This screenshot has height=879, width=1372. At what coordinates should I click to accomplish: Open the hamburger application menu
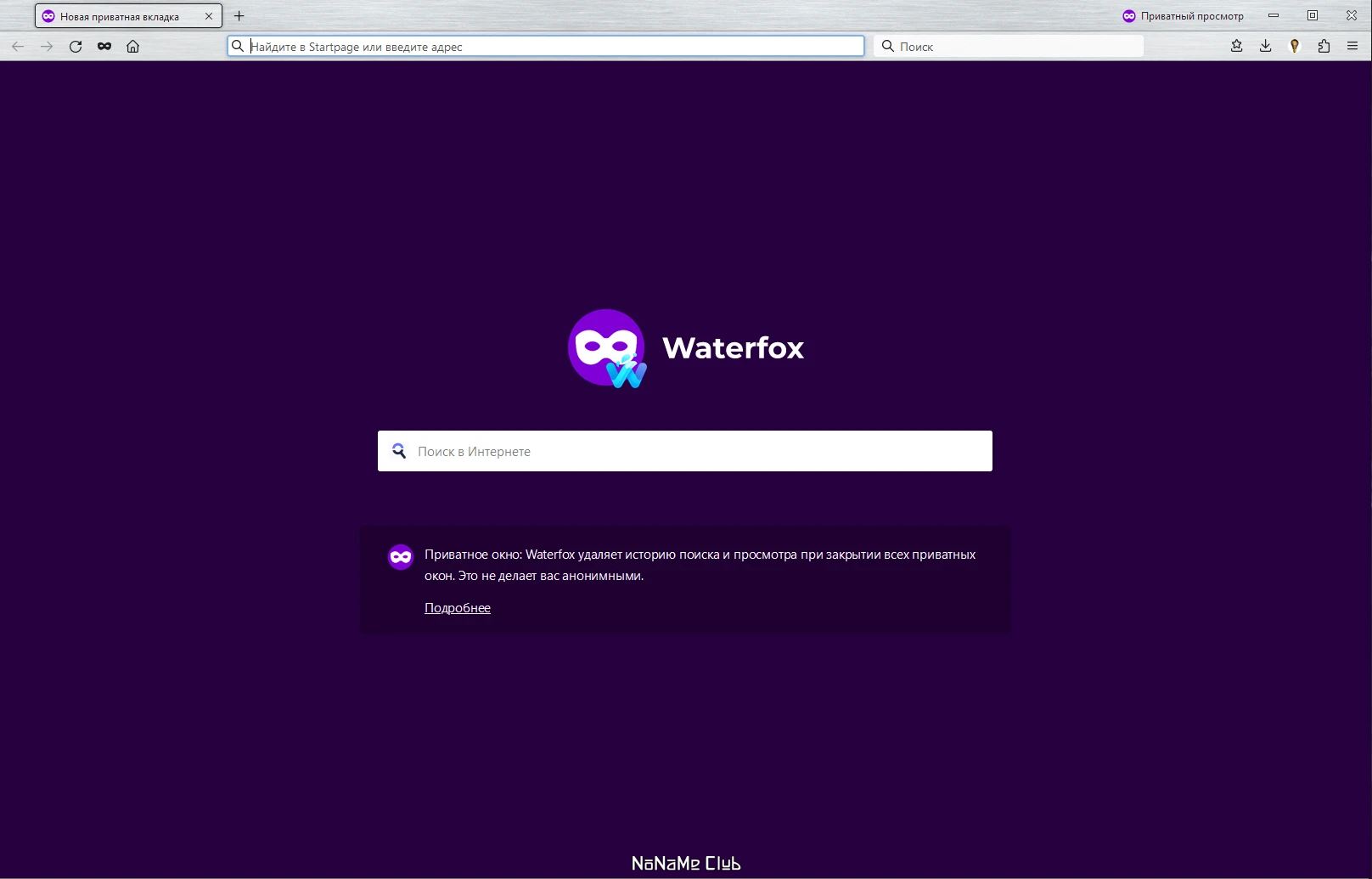1352,47
